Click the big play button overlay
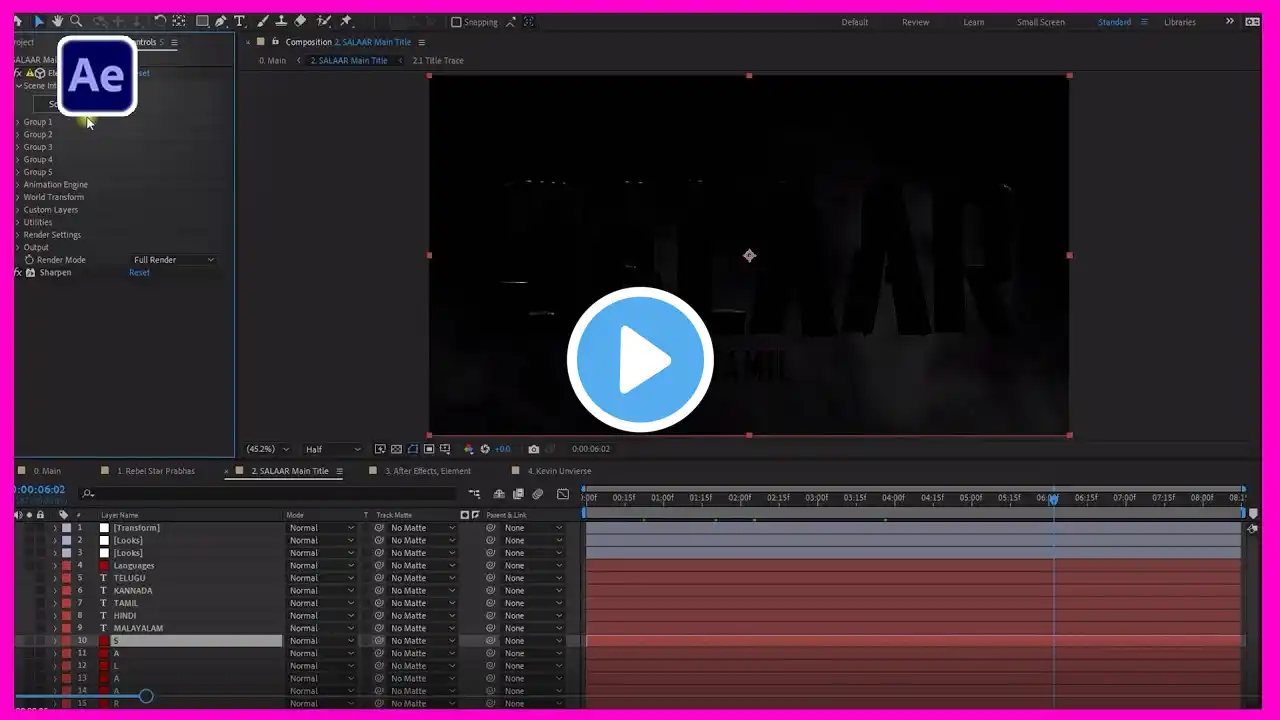The height and width of the screenshot is (720, 1280). point(640,360)
